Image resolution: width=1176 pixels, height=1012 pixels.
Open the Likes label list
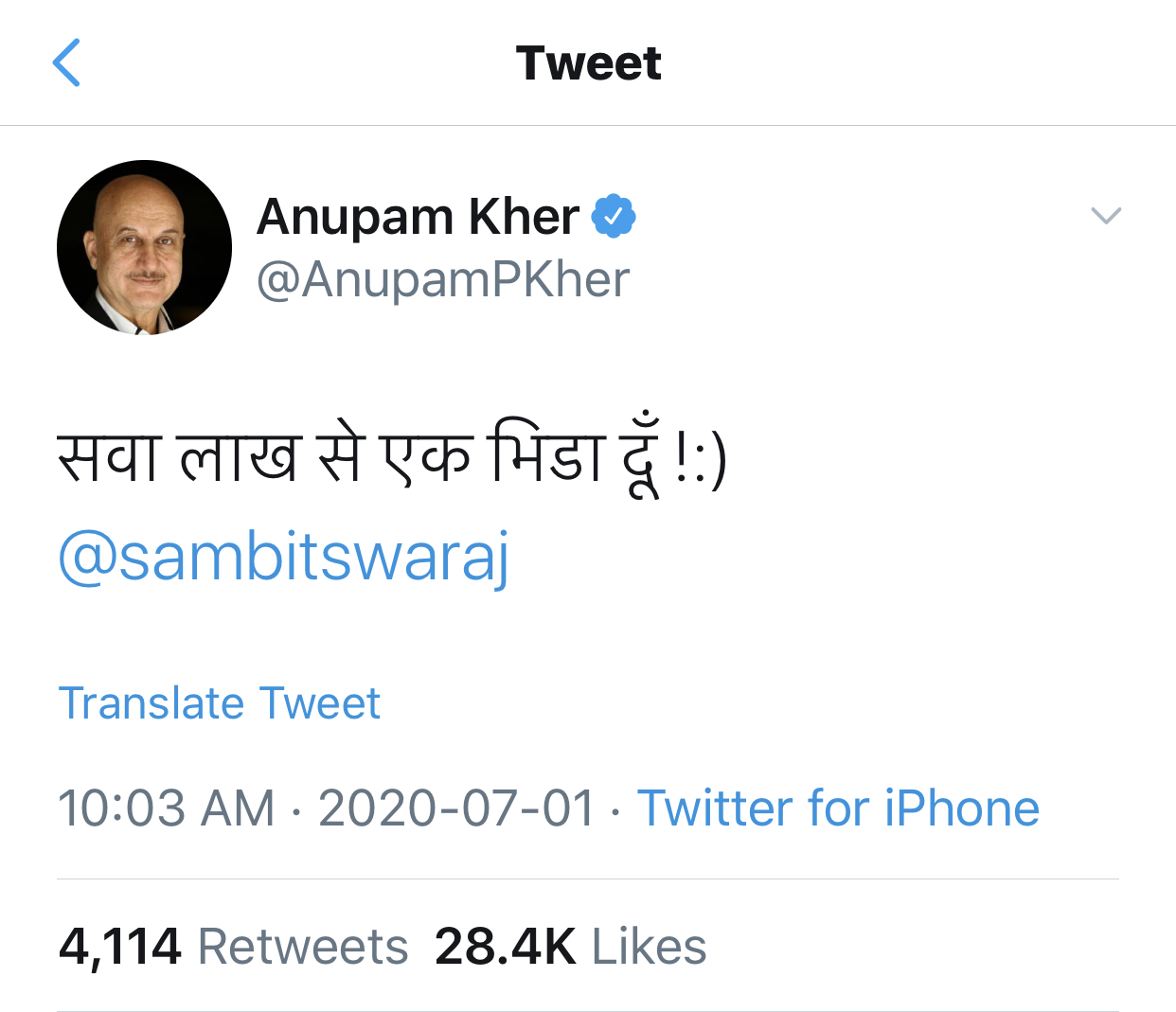tap(650, 947)
